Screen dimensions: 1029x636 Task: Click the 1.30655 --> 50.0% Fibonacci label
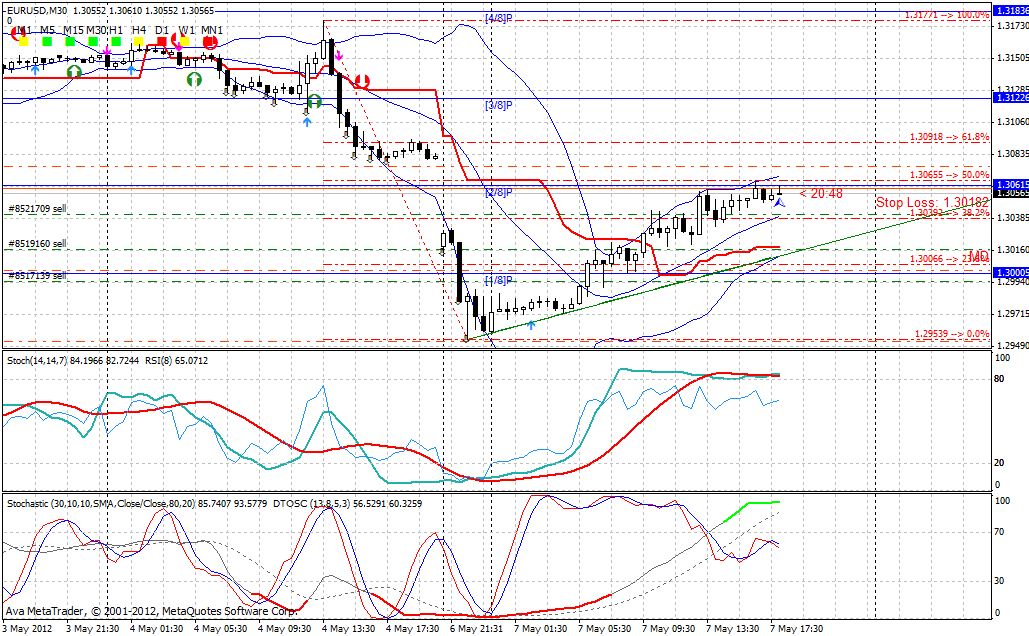pyautogui.click(x=949, y=175)
